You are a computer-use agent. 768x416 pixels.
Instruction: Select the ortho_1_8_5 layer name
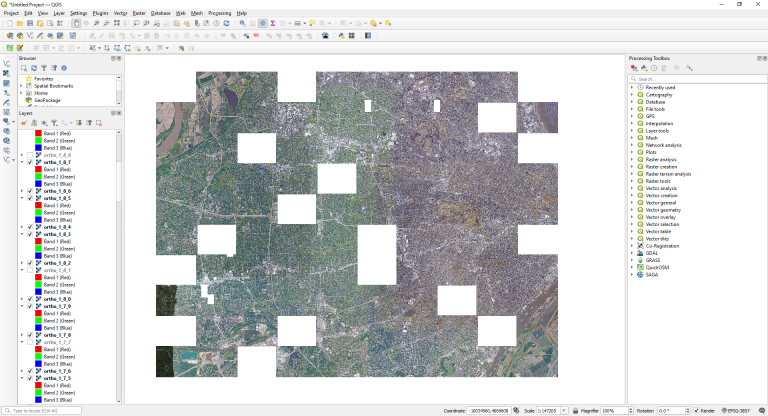click(x=57, y=198)
